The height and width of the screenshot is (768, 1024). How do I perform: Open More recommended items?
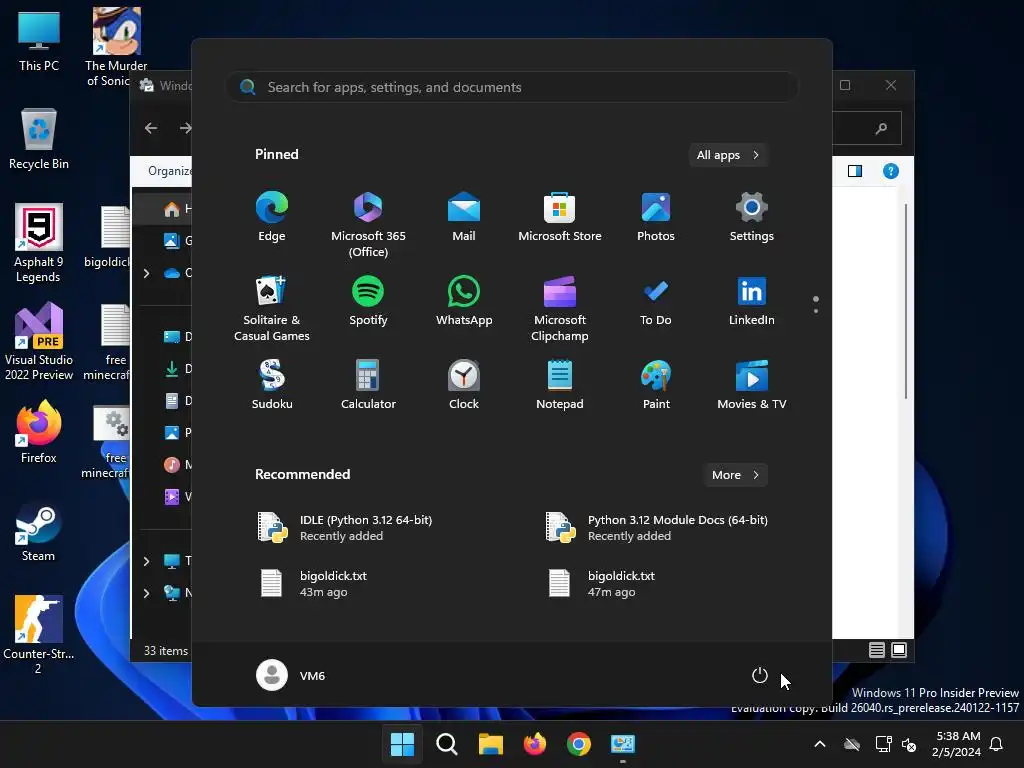[x=735, y=475]
